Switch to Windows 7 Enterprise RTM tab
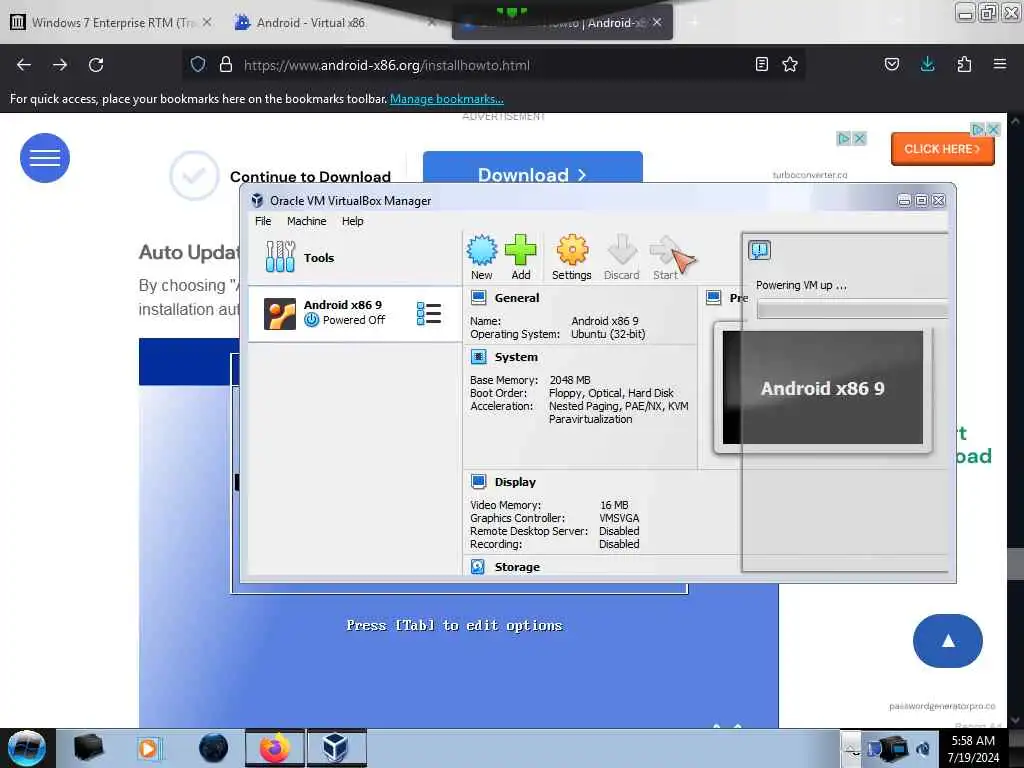This screenshot has width=1024, height=768. (x=112, y=23)
